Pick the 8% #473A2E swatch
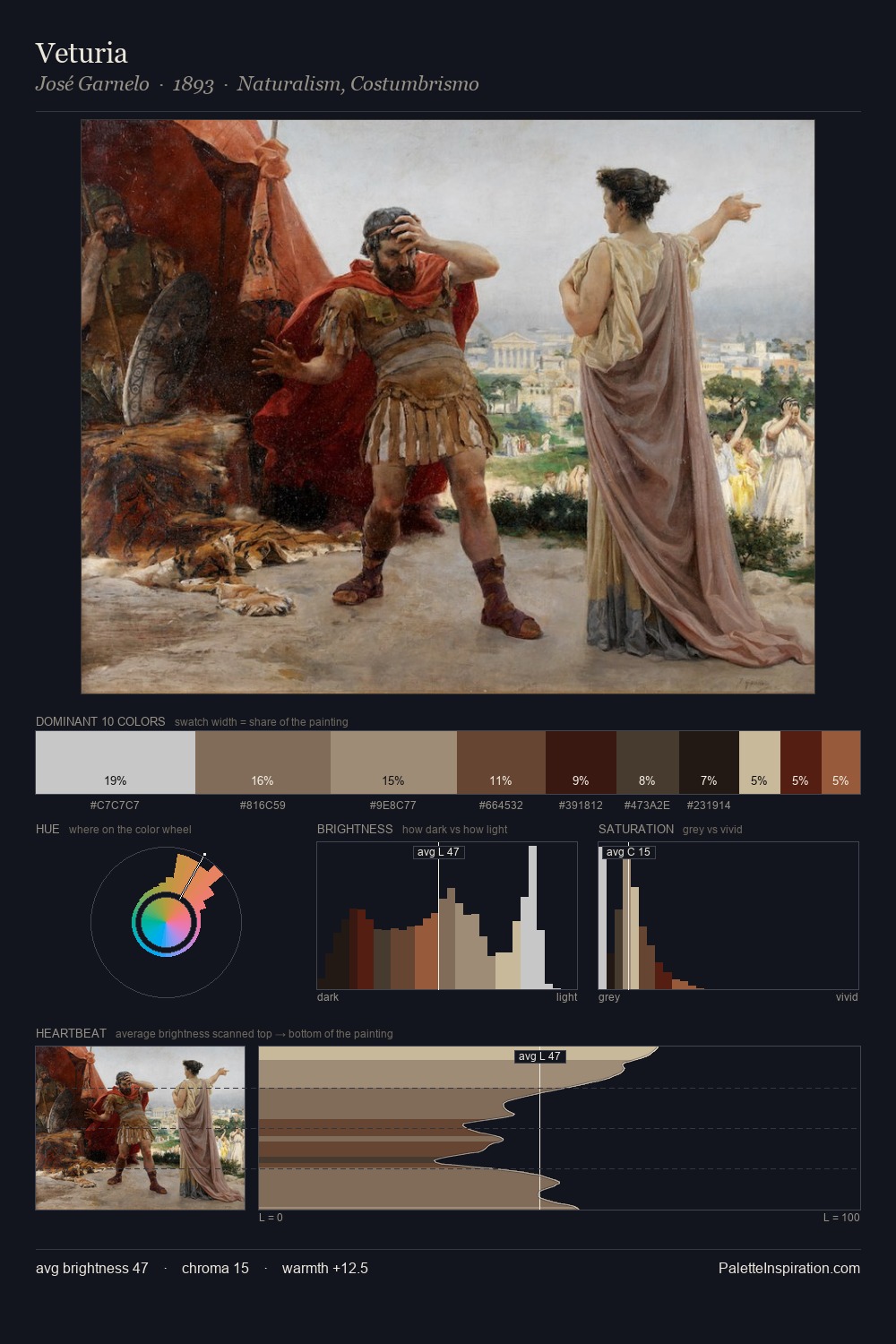The image size is (896, 1344). pos(647,762)
